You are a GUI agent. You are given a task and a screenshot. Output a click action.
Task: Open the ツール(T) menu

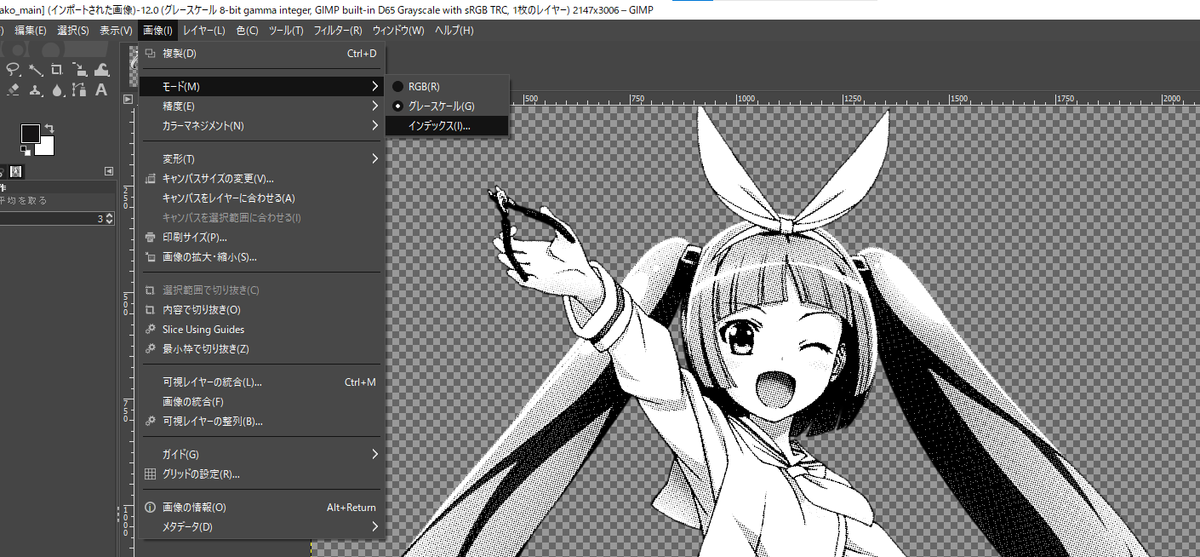click(286, 31)
